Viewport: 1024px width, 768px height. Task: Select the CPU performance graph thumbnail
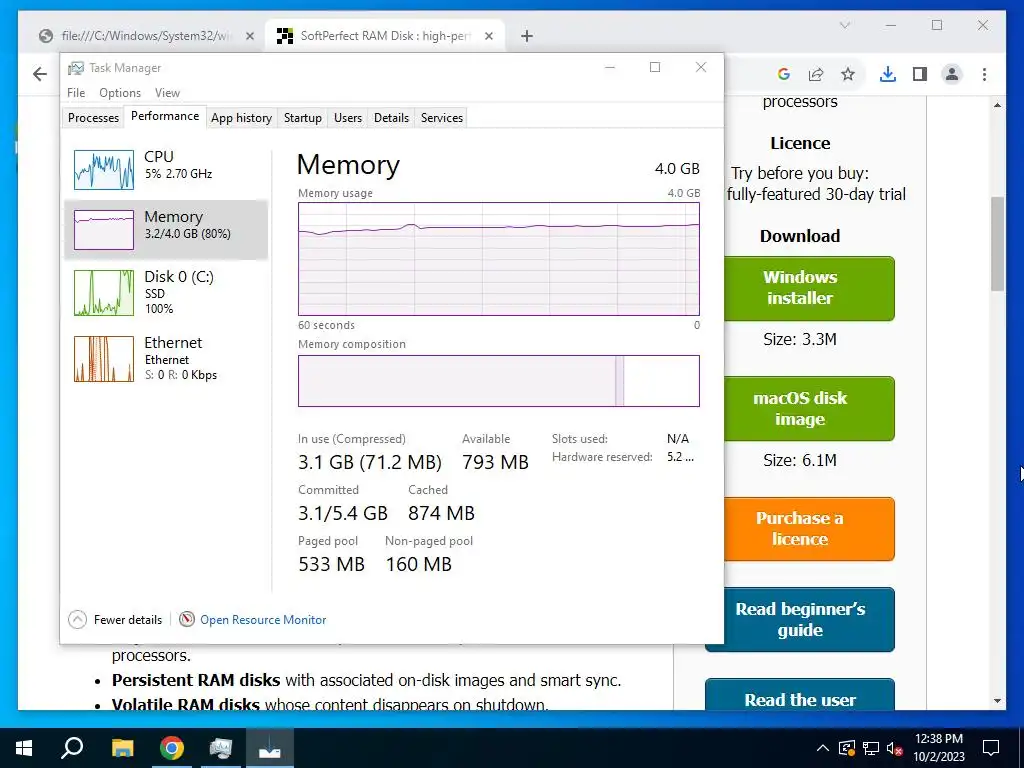pos(104,170)
